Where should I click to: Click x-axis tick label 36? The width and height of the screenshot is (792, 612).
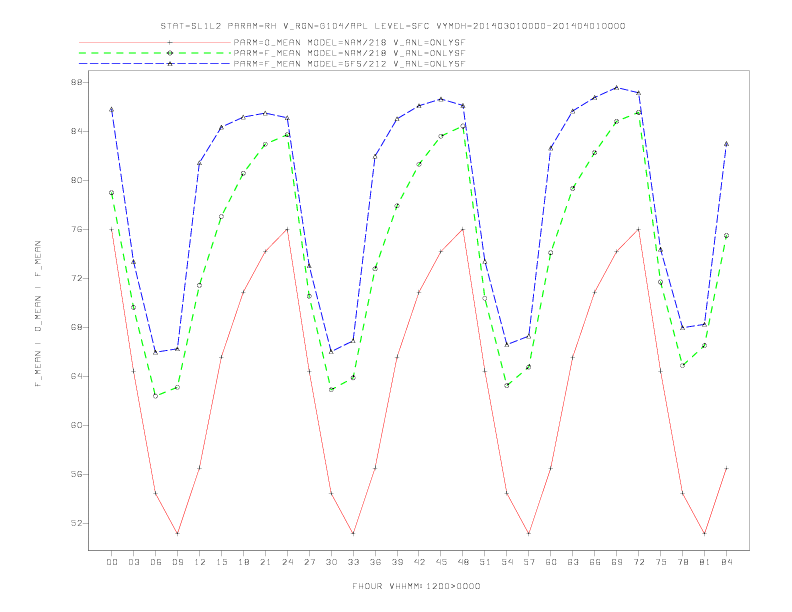point(375,562)
